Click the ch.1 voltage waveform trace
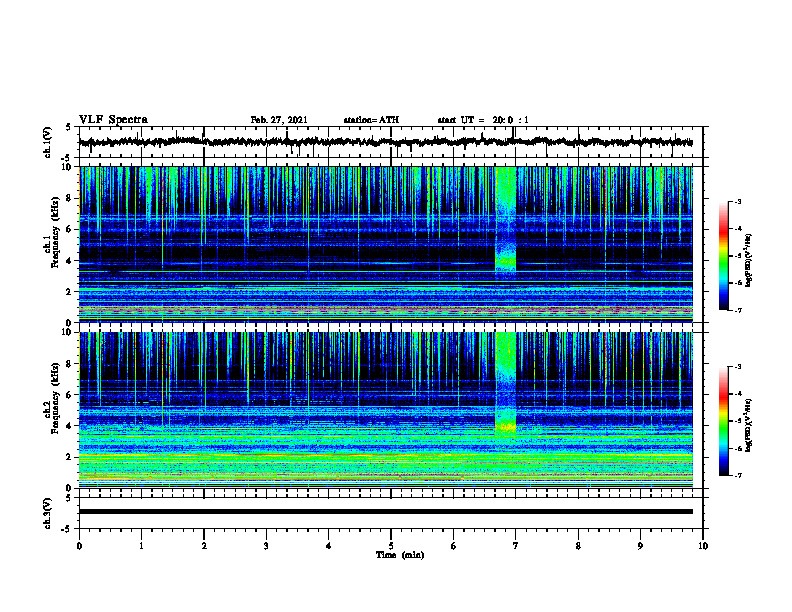 [x=385, y=142]
